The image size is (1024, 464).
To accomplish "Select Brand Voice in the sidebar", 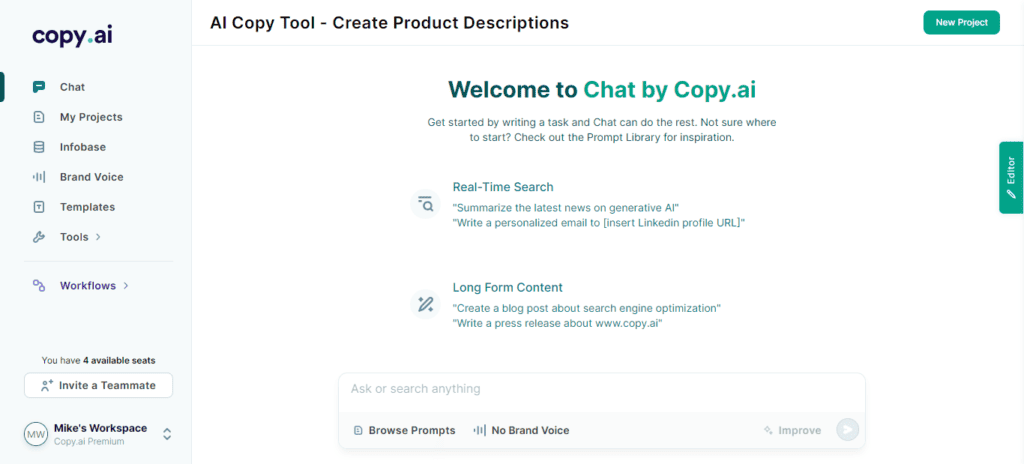I will pos(91,177).
